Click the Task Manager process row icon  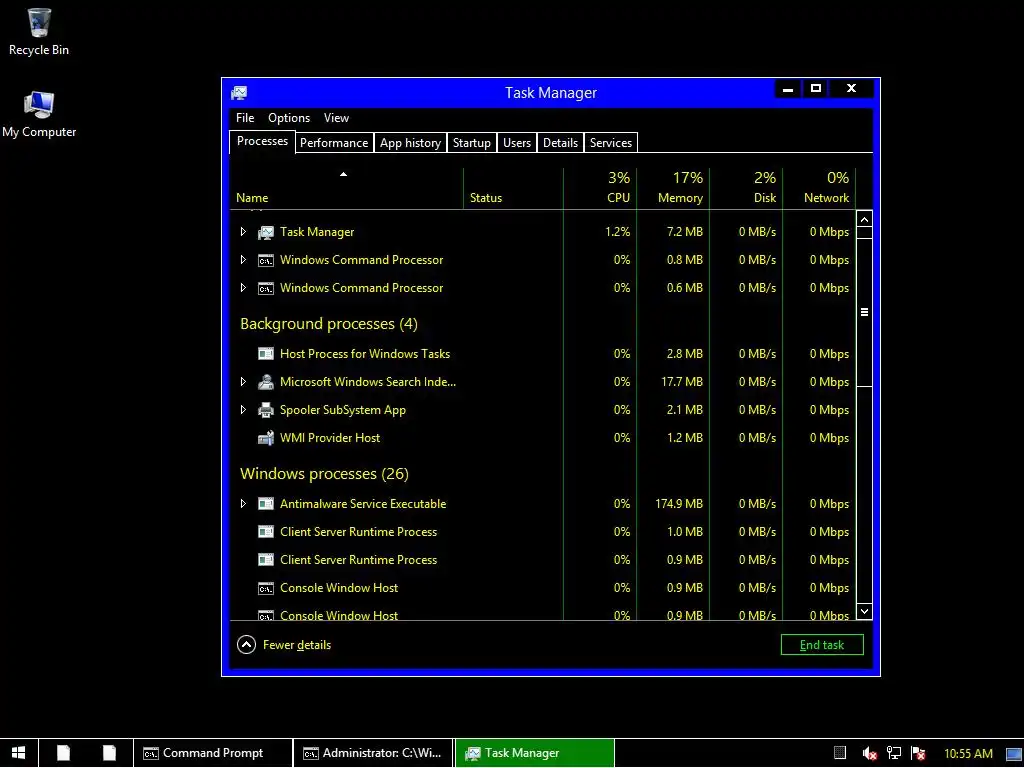(266, 232)
